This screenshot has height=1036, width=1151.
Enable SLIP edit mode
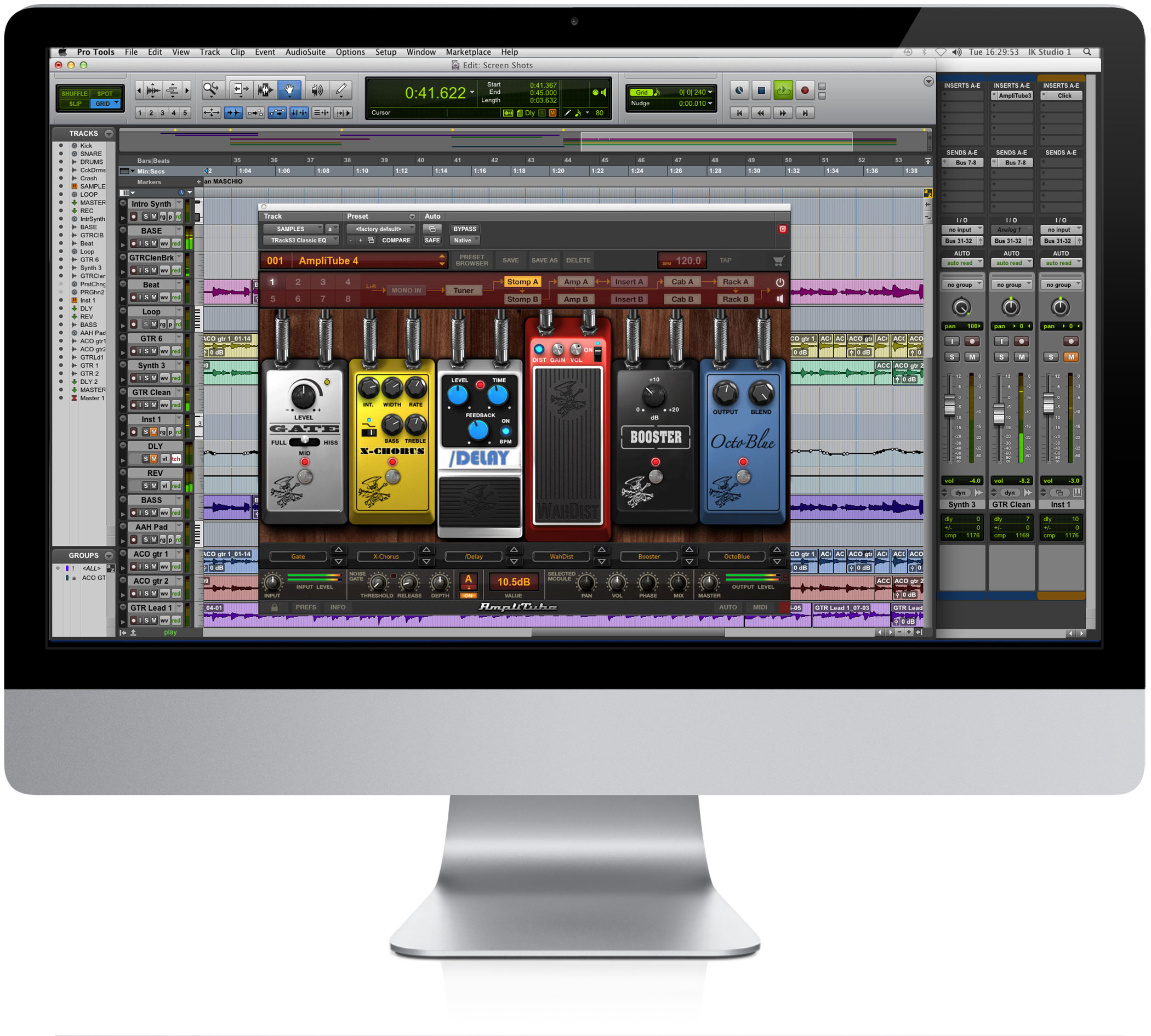[75, 104]
